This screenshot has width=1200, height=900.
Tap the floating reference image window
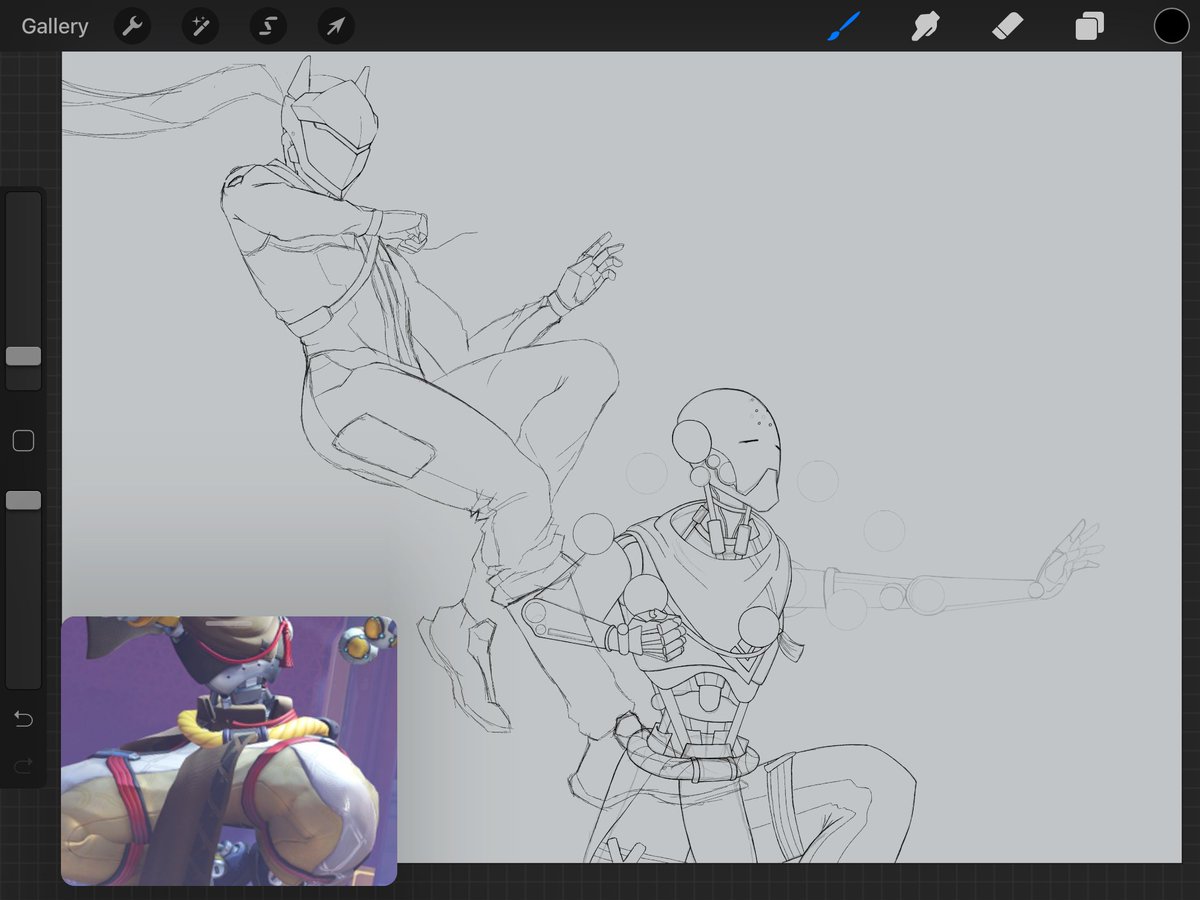coord(229,751)
